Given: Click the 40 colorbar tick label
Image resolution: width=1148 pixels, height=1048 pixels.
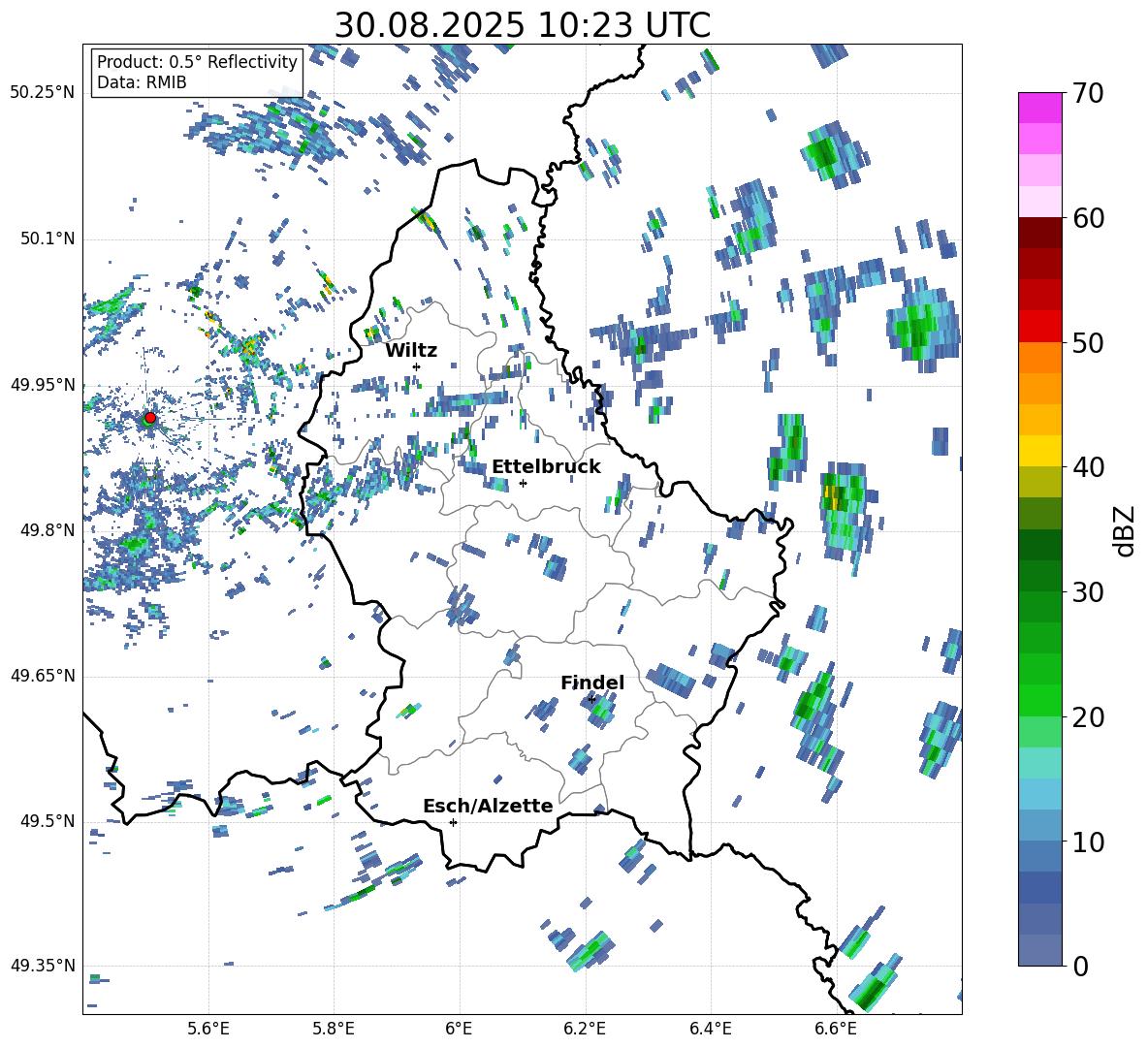Looking at the screenshot, I should tap(1088, 467).
